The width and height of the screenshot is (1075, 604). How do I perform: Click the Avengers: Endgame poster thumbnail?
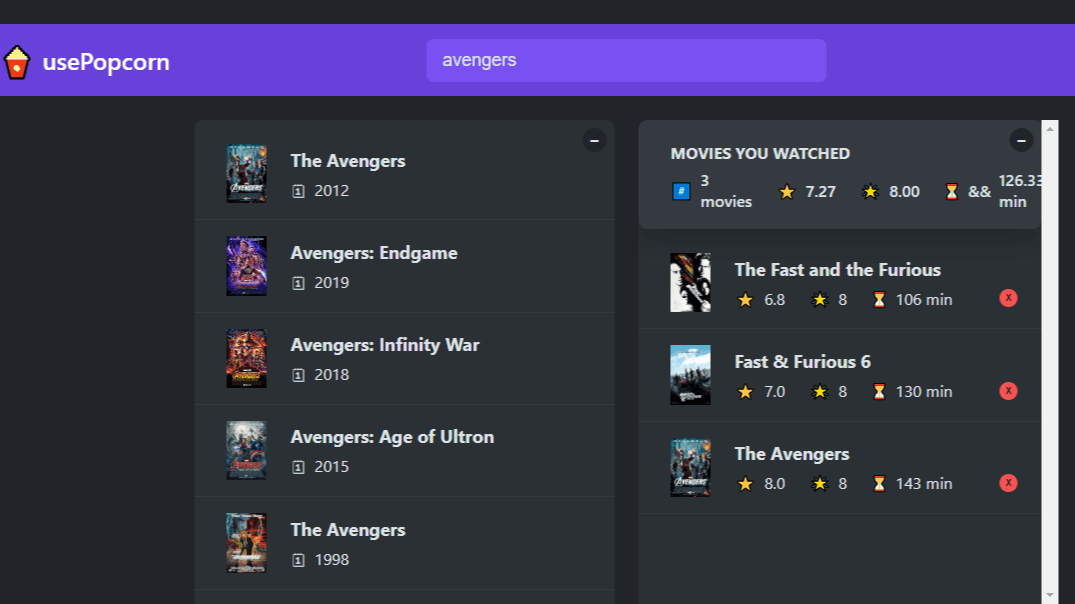tap(246, 266)
